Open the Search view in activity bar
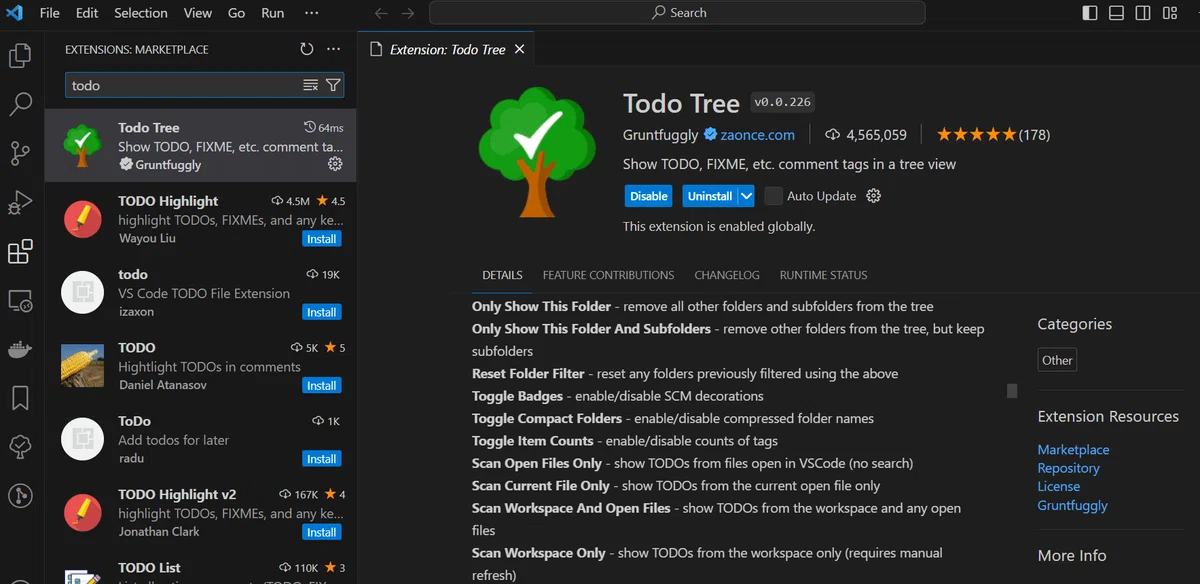The height and width of the screenshot is (584, 1200). 20,104
